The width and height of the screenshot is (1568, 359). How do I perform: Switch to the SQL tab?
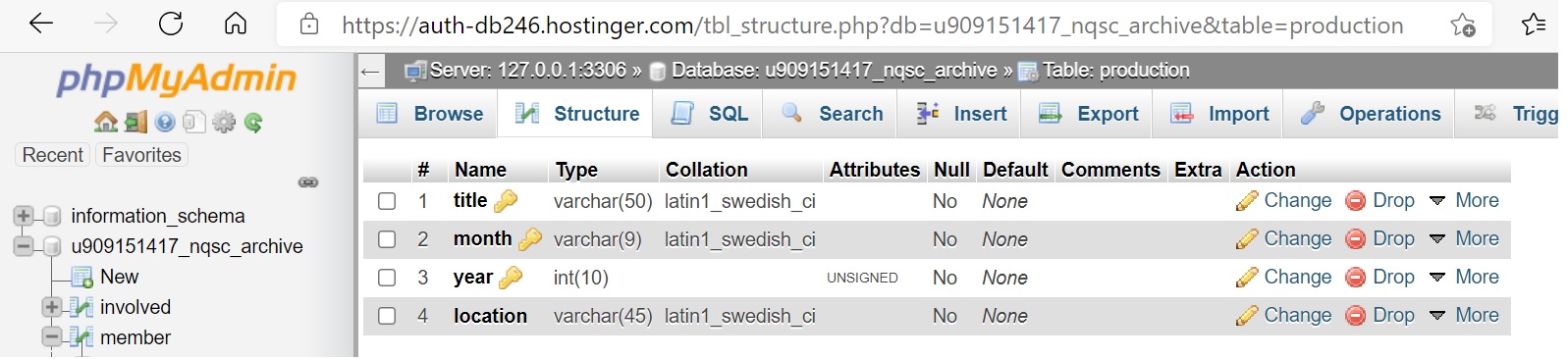click(x=710, y=114)
